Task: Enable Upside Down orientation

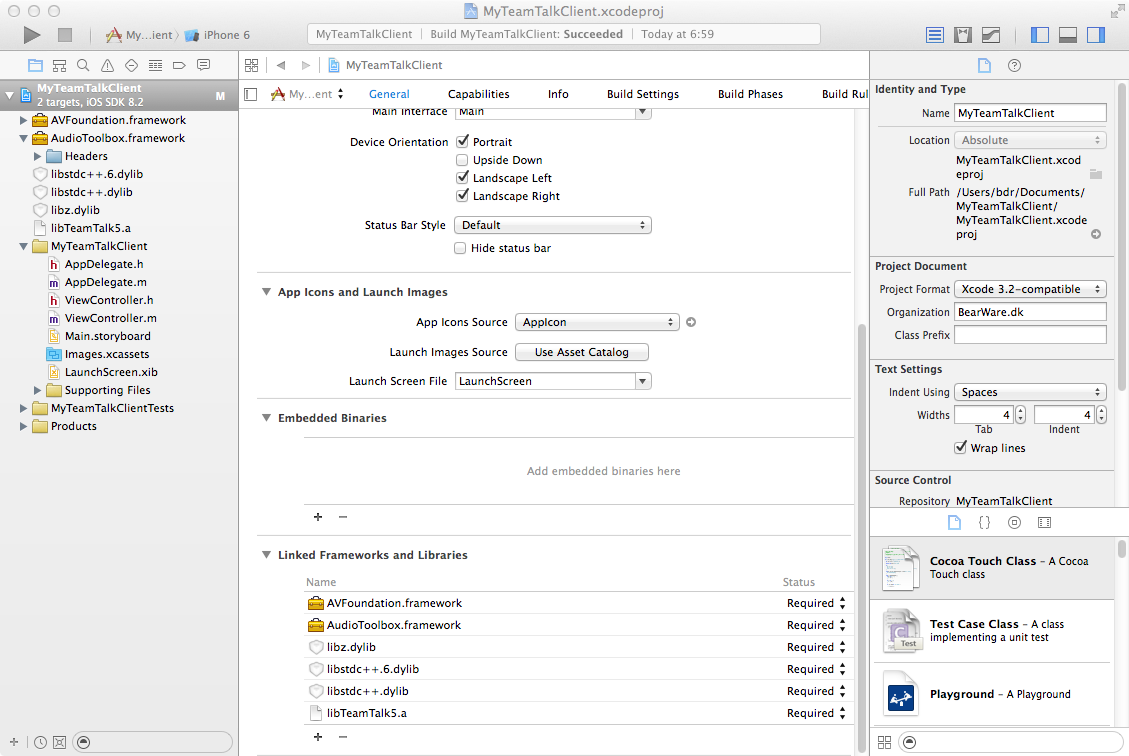Action: (462, 160)
